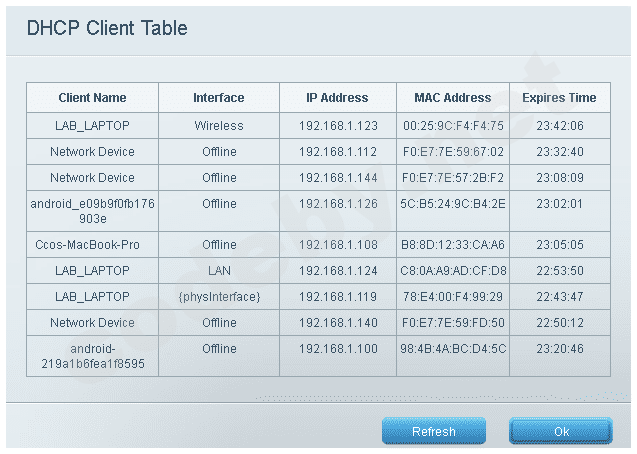The width and height of the screenshot is (637, 454).
Task: Select the IP Address column header
Action: point(337,98)
